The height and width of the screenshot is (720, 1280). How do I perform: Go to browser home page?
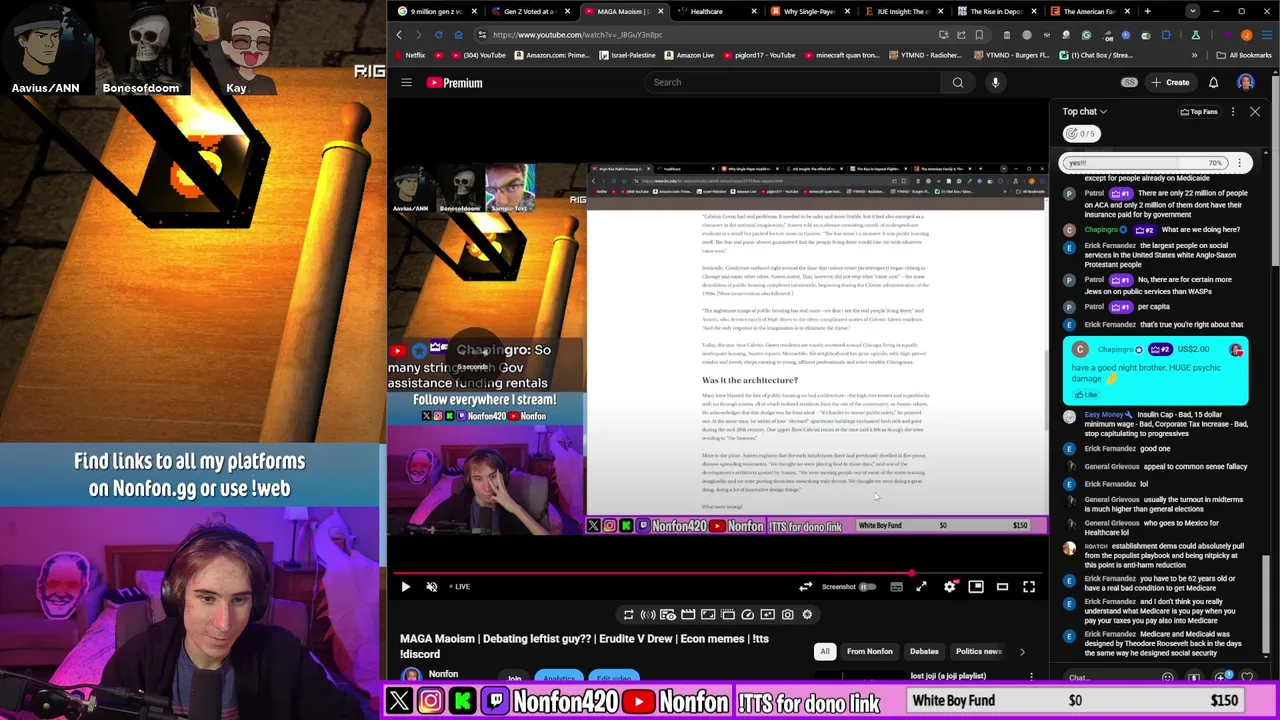tap(458, 35)
